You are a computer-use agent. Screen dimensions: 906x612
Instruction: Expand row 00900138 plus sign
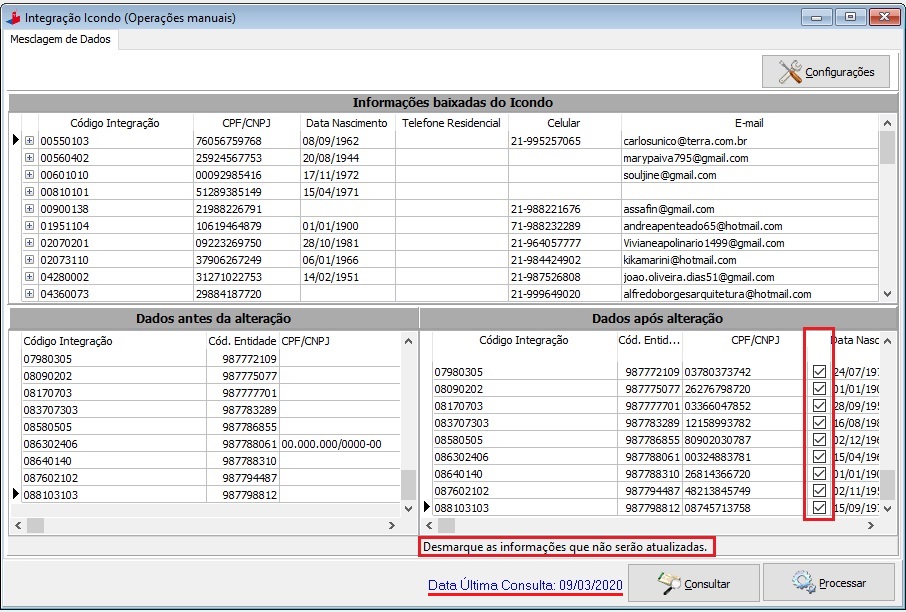pos(29,209)
